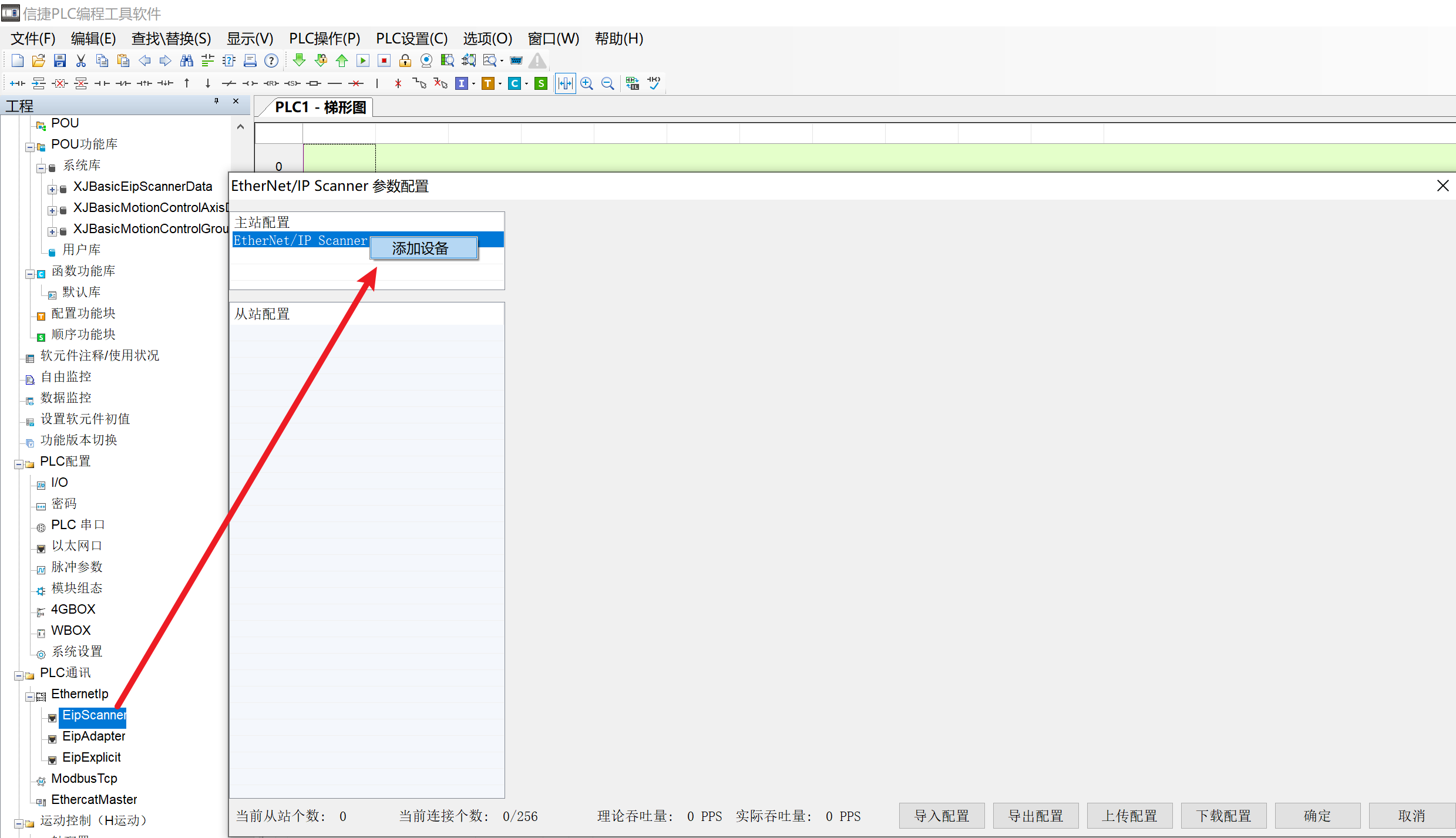Upload program with green up arrow
The height and width of the screenshot is (838, 1456).
click(342, 60)
